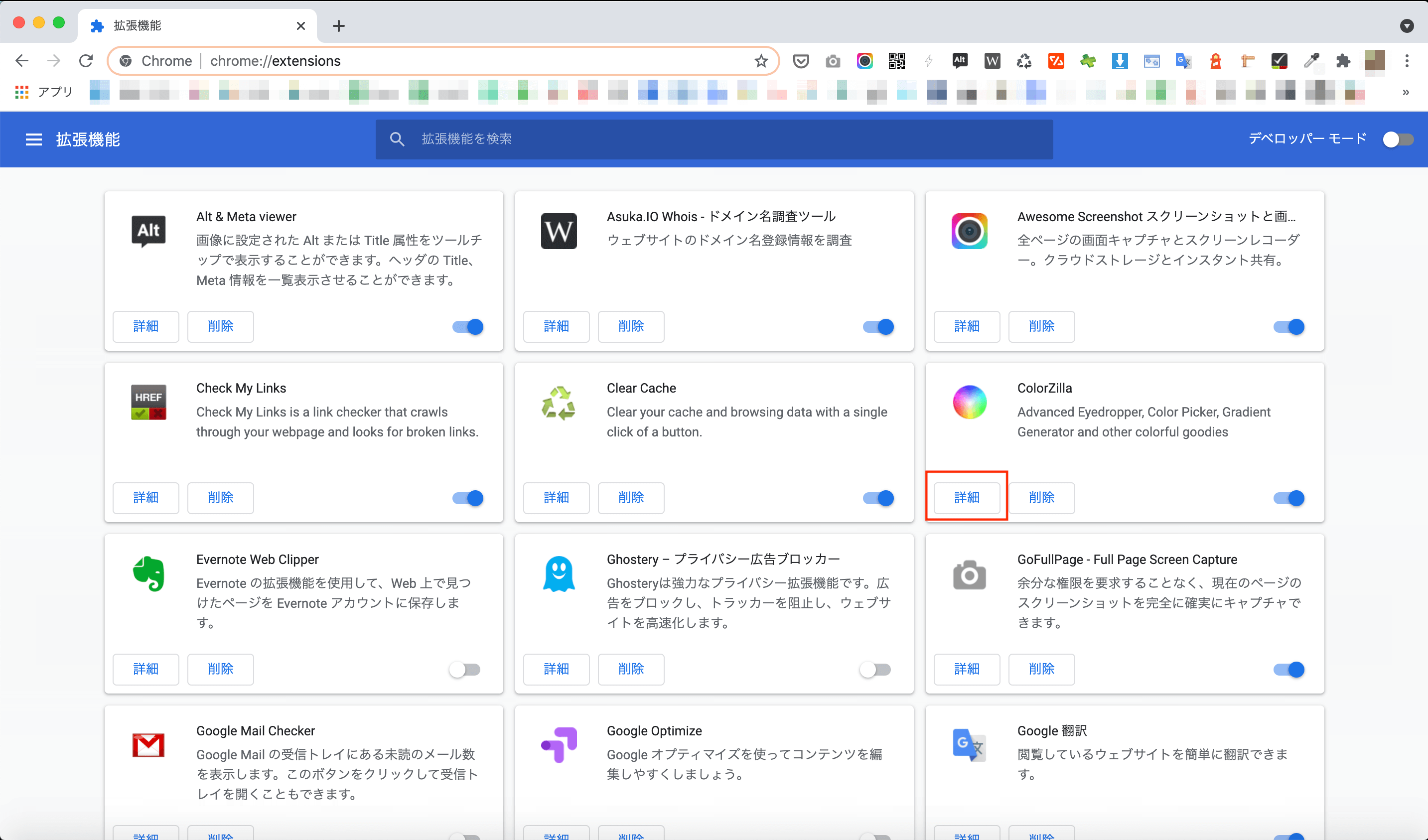Image resolution: width=1428 pixels, height=840 pixels.
Task: Close the 拡張機能 tab
Action: (301, 25)
